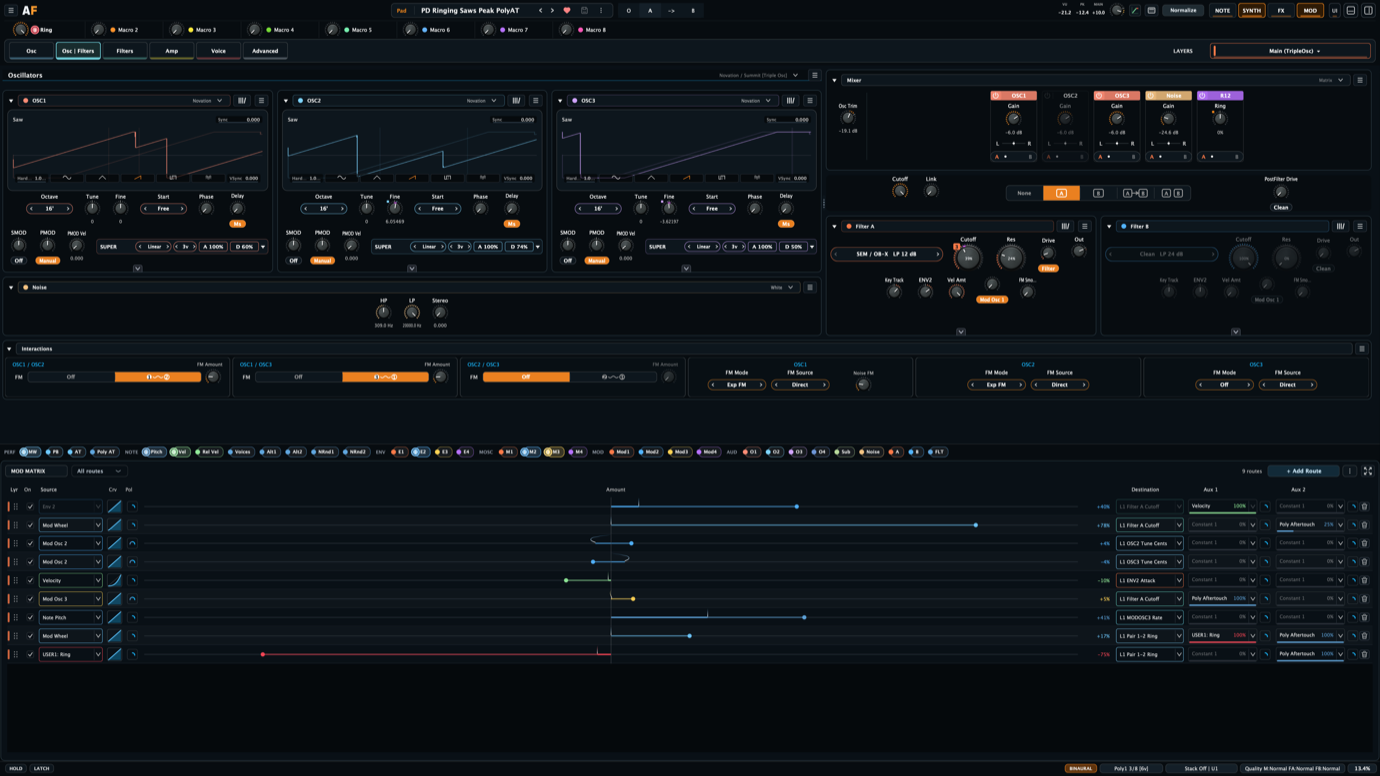Toggle the HOLD button in status bar
Viewport: 1380px width, 776px height.
click(x=16, y=768)
